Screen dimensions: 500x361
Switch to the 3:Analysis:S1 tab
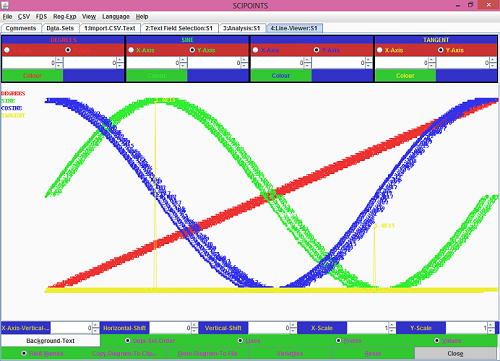coord(242,28)
